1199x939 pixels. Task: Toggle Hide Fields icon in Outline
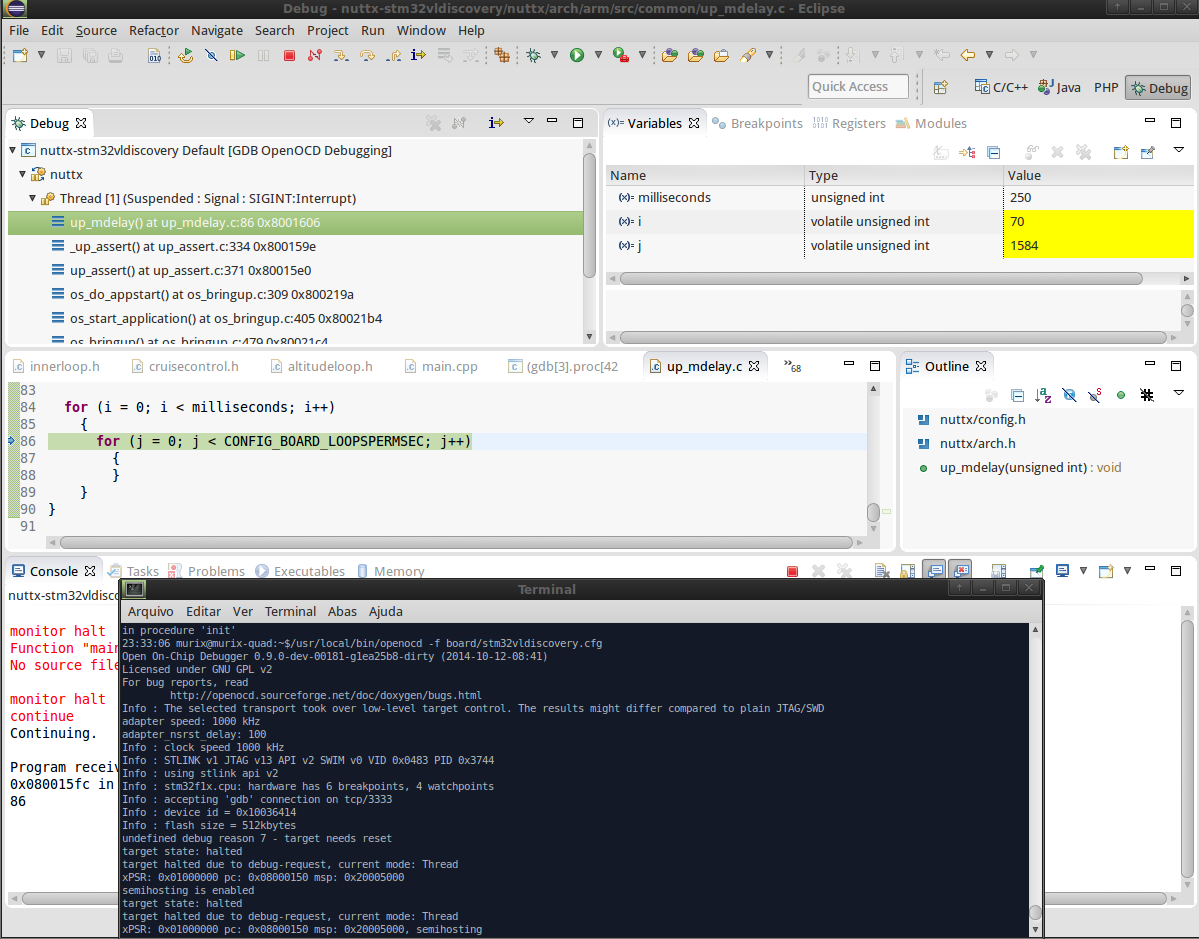click(1069, 395)
